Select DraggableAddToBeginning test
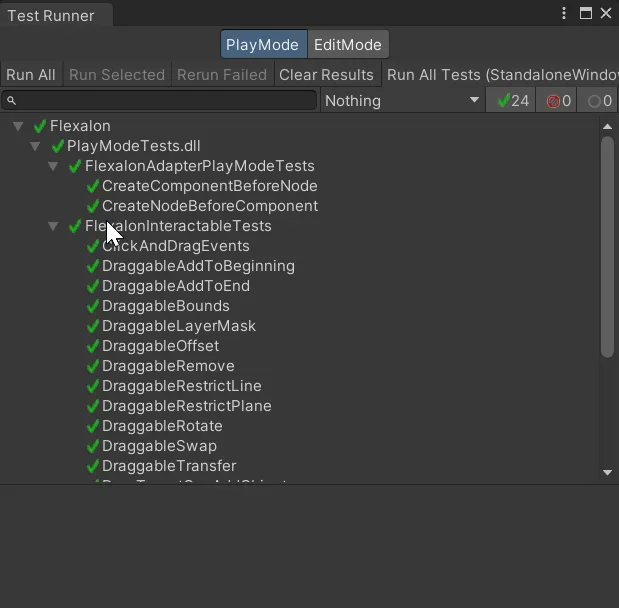Screen dimensions: 619x608 point(299,266)
